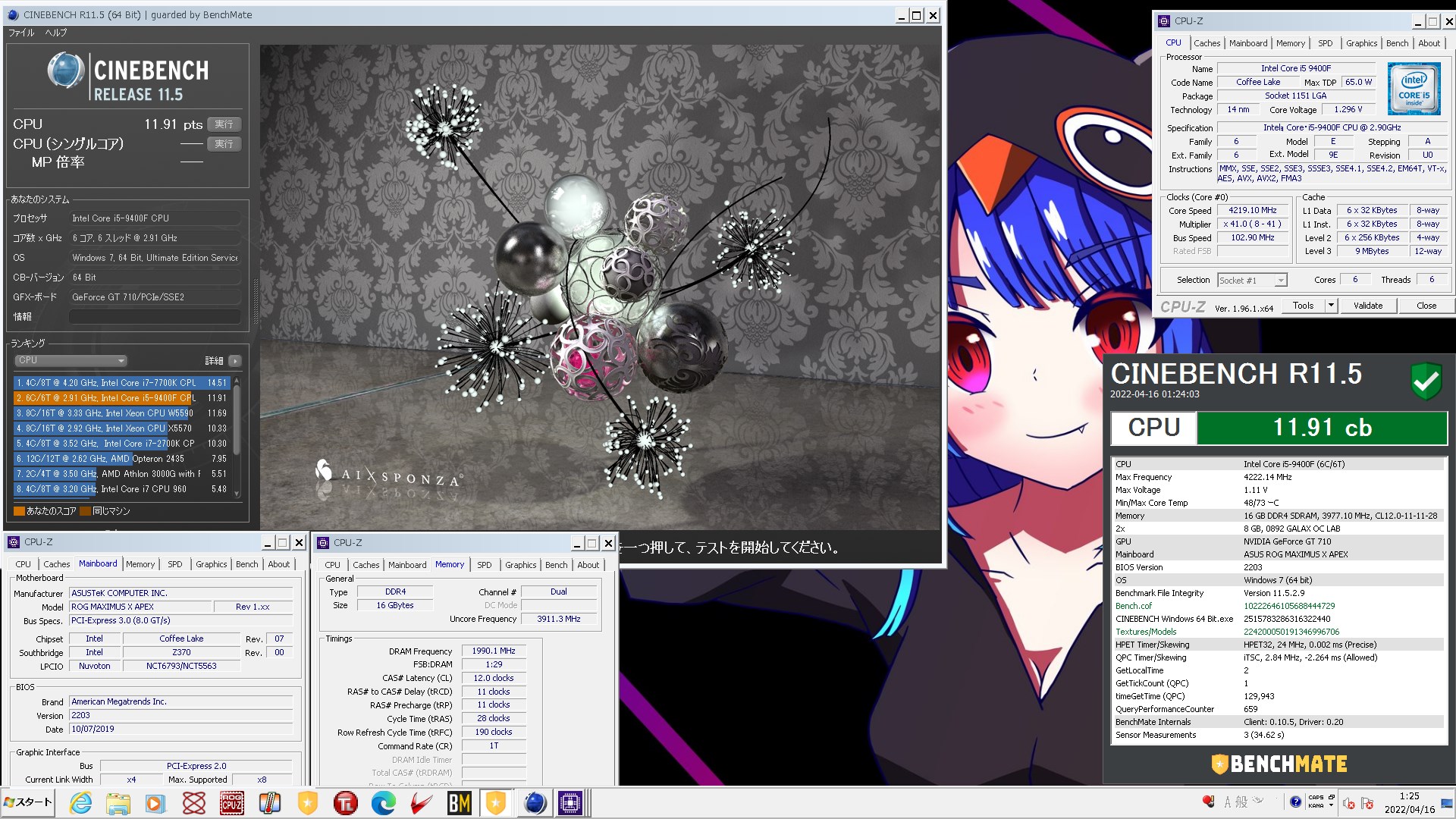Switch to Graphics tab in top-right CPU-Z
This screenshot has width=1456, height=819.
click(x=1361, y=43)
